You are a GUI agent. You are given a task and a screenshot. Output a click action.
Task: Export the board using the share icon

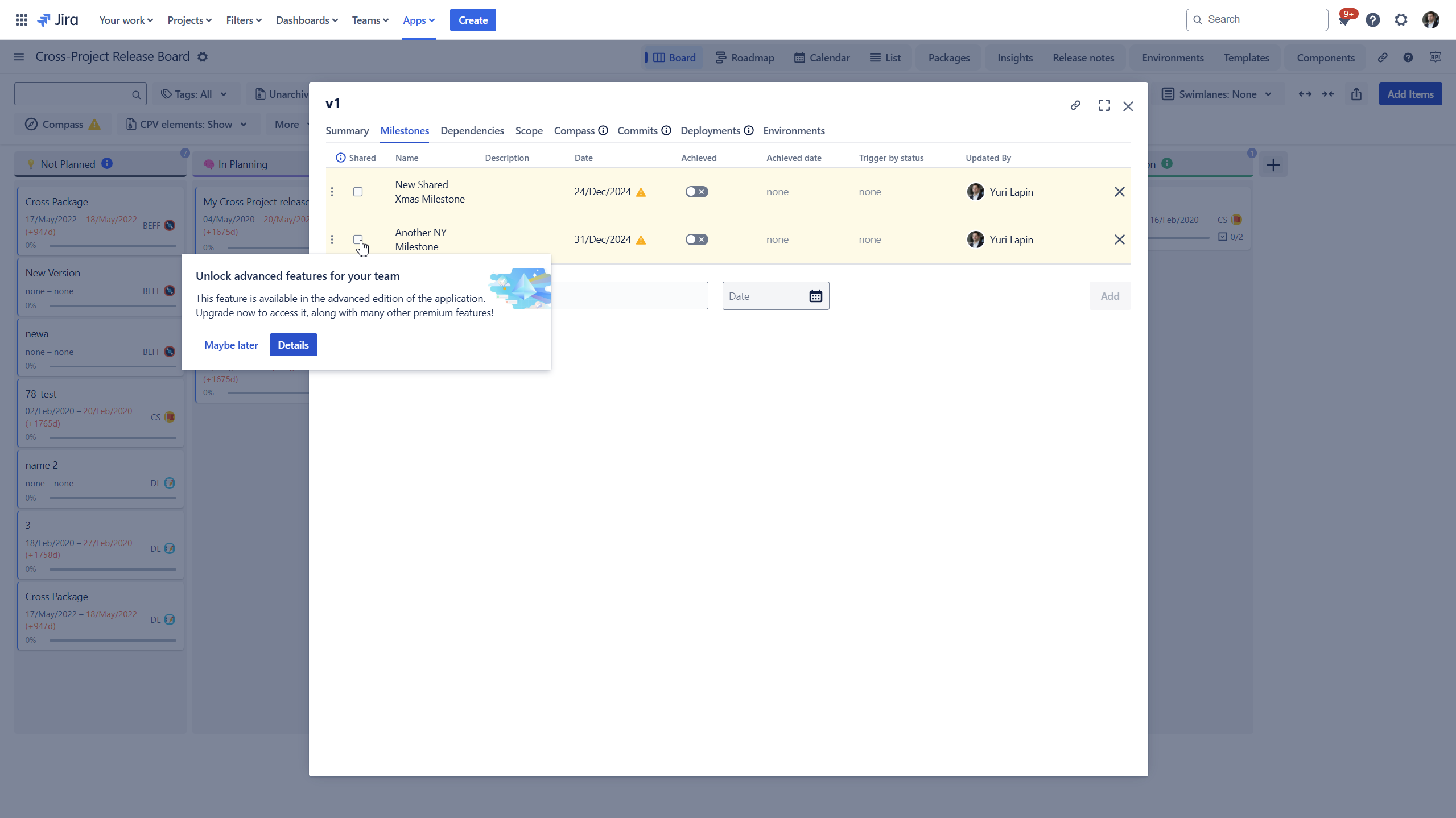point(1356,94)
